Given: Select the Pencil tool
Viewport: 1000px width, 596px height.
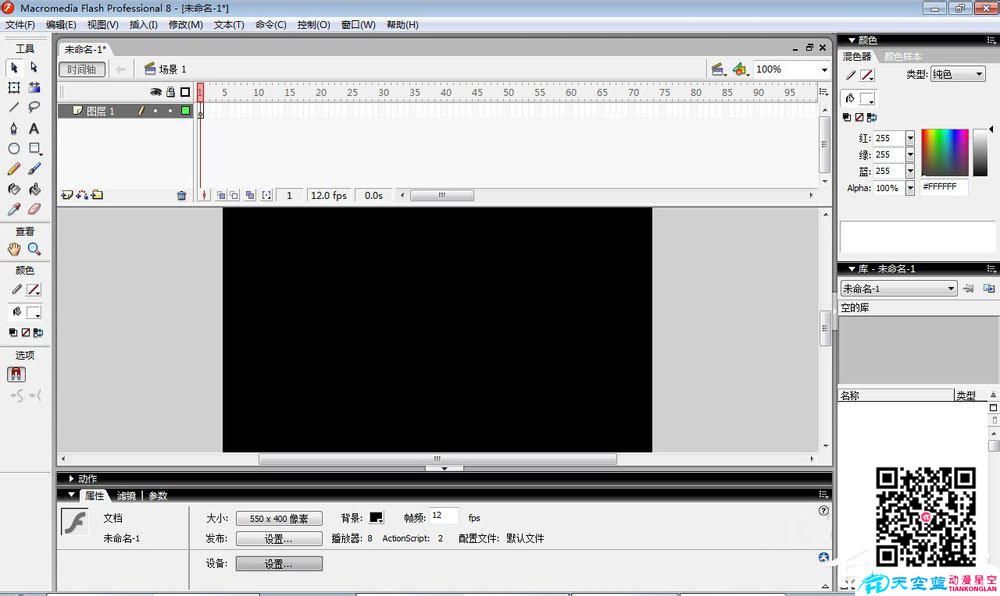Looking at the screenshot, I should coord(14,169).
